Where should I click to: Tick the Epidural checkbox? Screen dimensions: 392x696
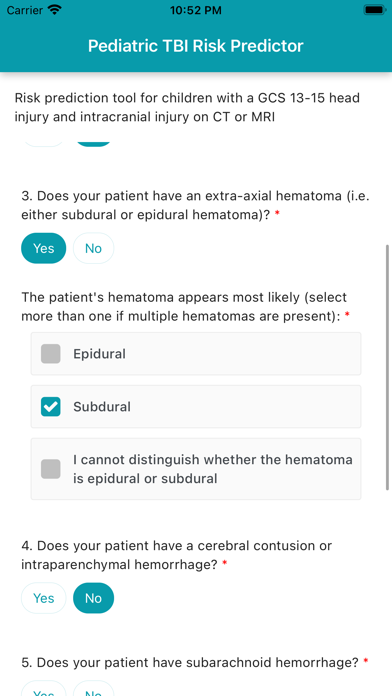pyautogui.click(x=51, y=354)
